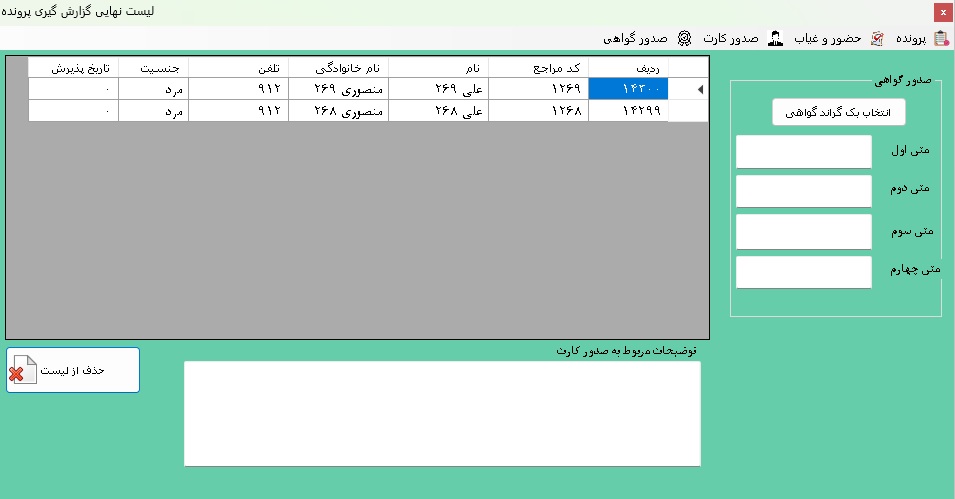The width and height of the screenshot is (955, 499).
Task: Click the card issuance description text area
Action: (x=442, y=413)
